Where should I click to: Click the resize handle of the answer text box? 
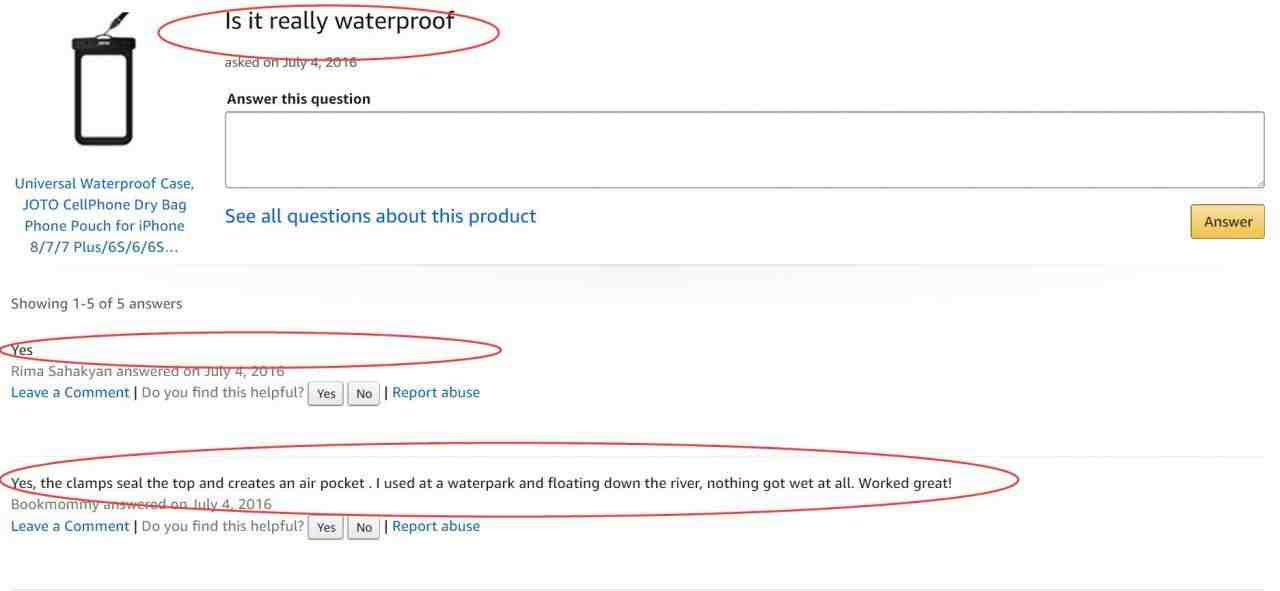click(x=1259, y=183)
